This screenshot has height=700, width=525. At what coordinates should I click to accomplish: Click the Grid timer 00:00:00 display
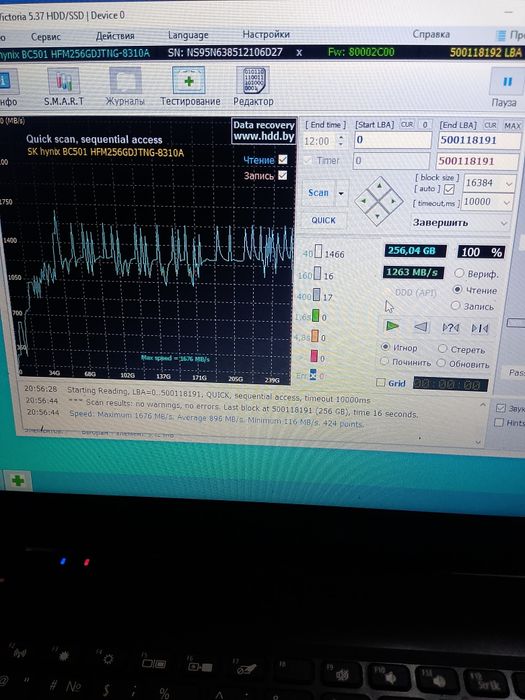[450, 384]
